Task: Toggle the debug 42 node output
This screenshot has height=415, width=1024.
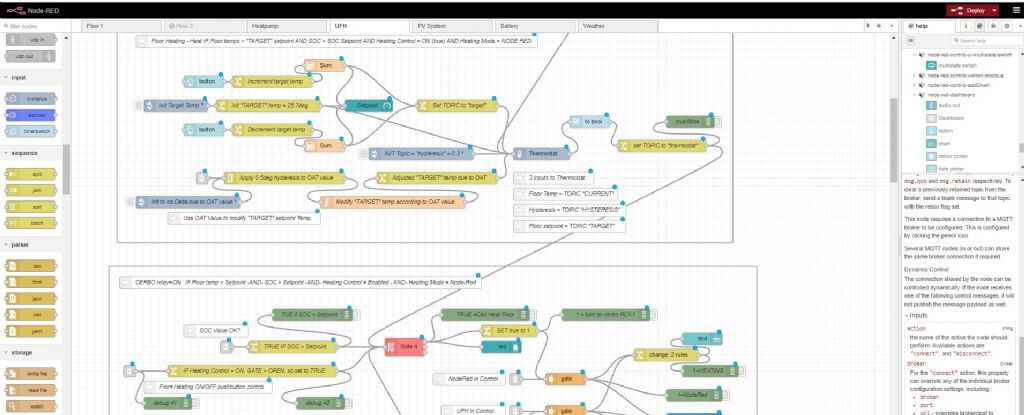Action: pyautogui.click(x=347, y=403)
